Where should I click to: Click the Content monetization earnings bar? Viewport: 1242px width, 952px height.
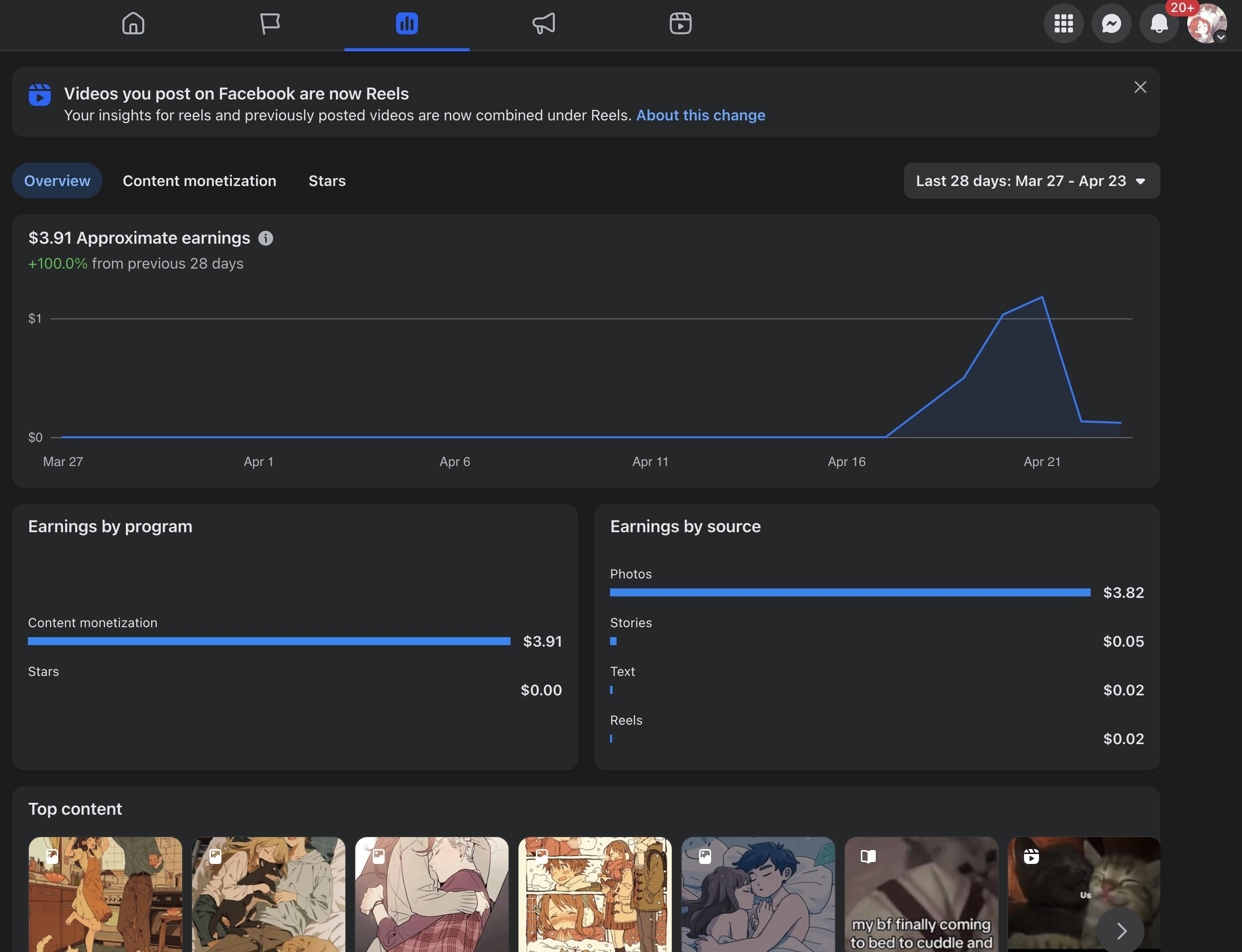[269, 642]
